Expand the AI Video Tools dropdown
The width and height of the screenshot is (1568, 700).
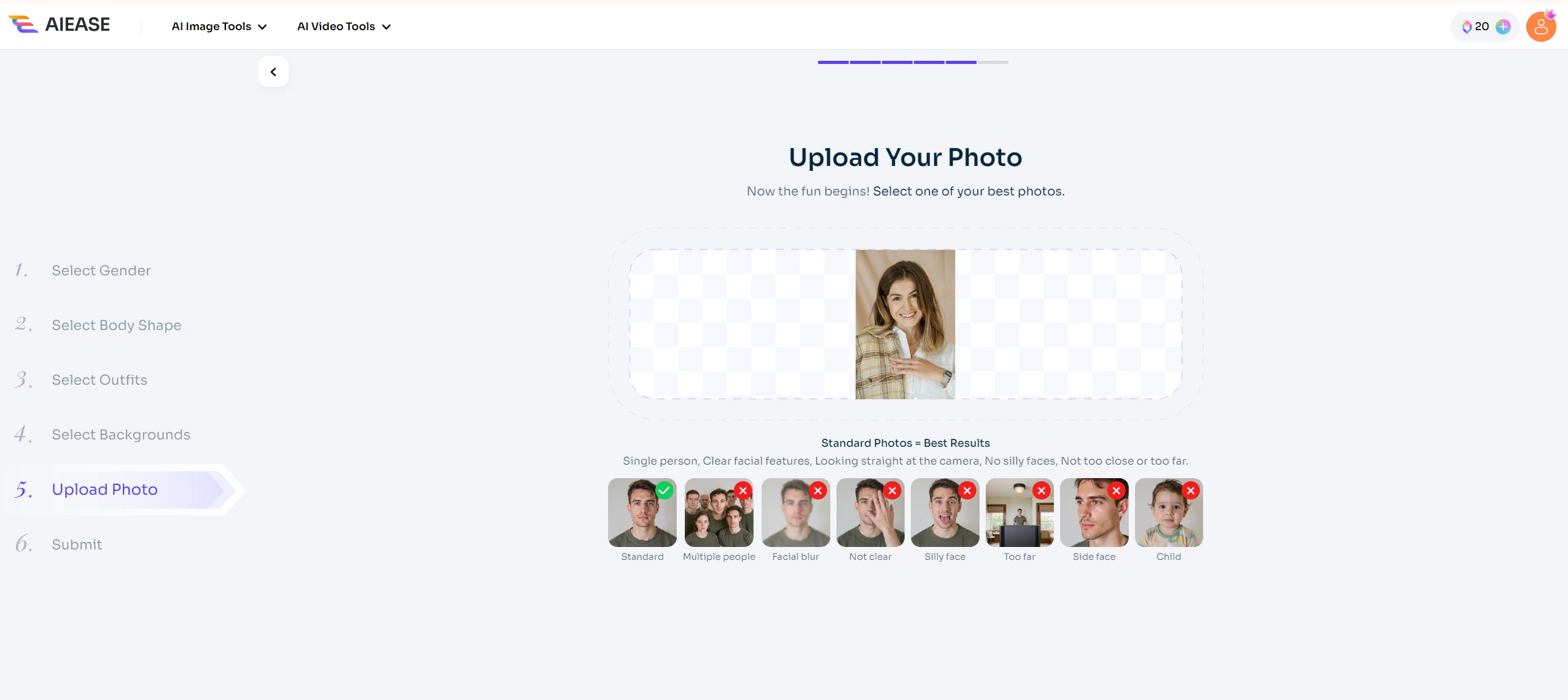point(344,26)
